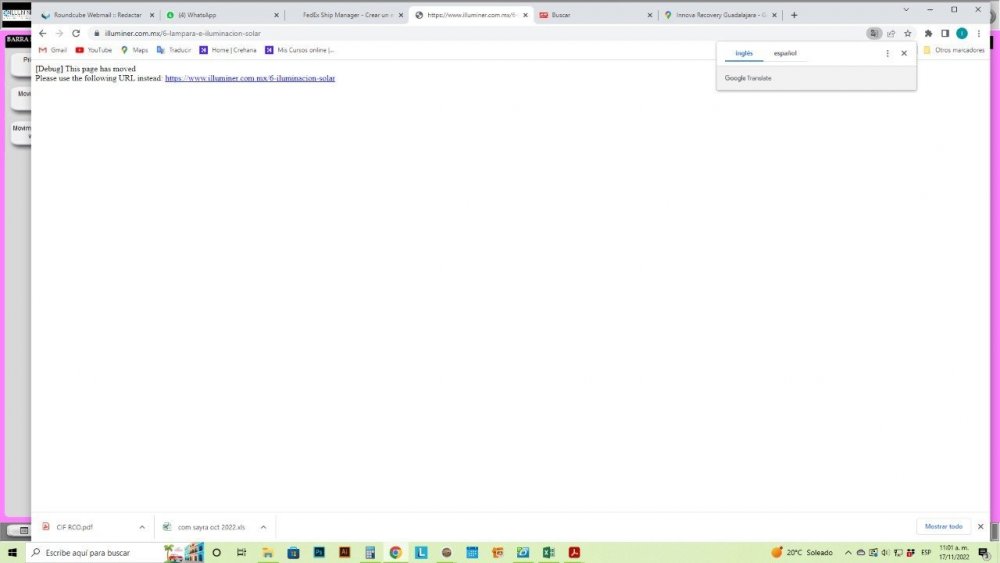Open the Gmail bookmark
Screen dimensions: 1000x563
52,50
